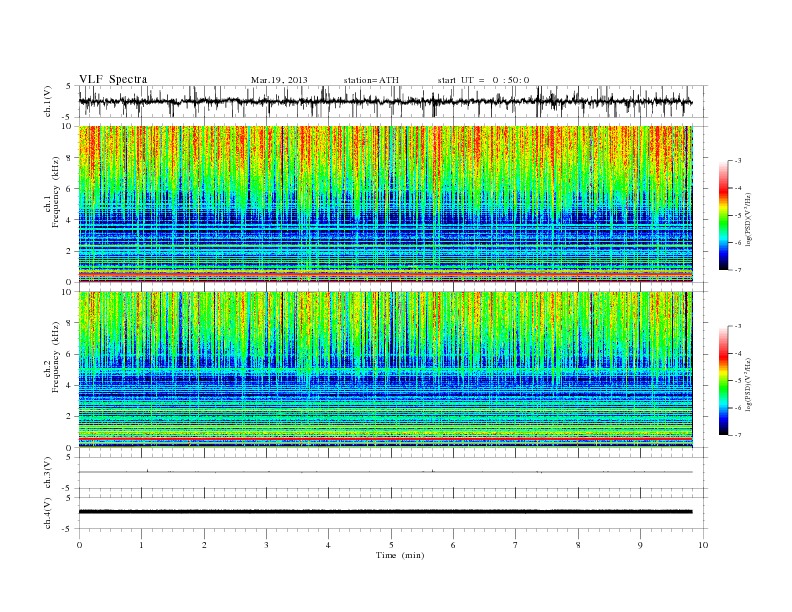
Task: Click the "-3" tick on ch.1 color bar
Action: point(738,161)
